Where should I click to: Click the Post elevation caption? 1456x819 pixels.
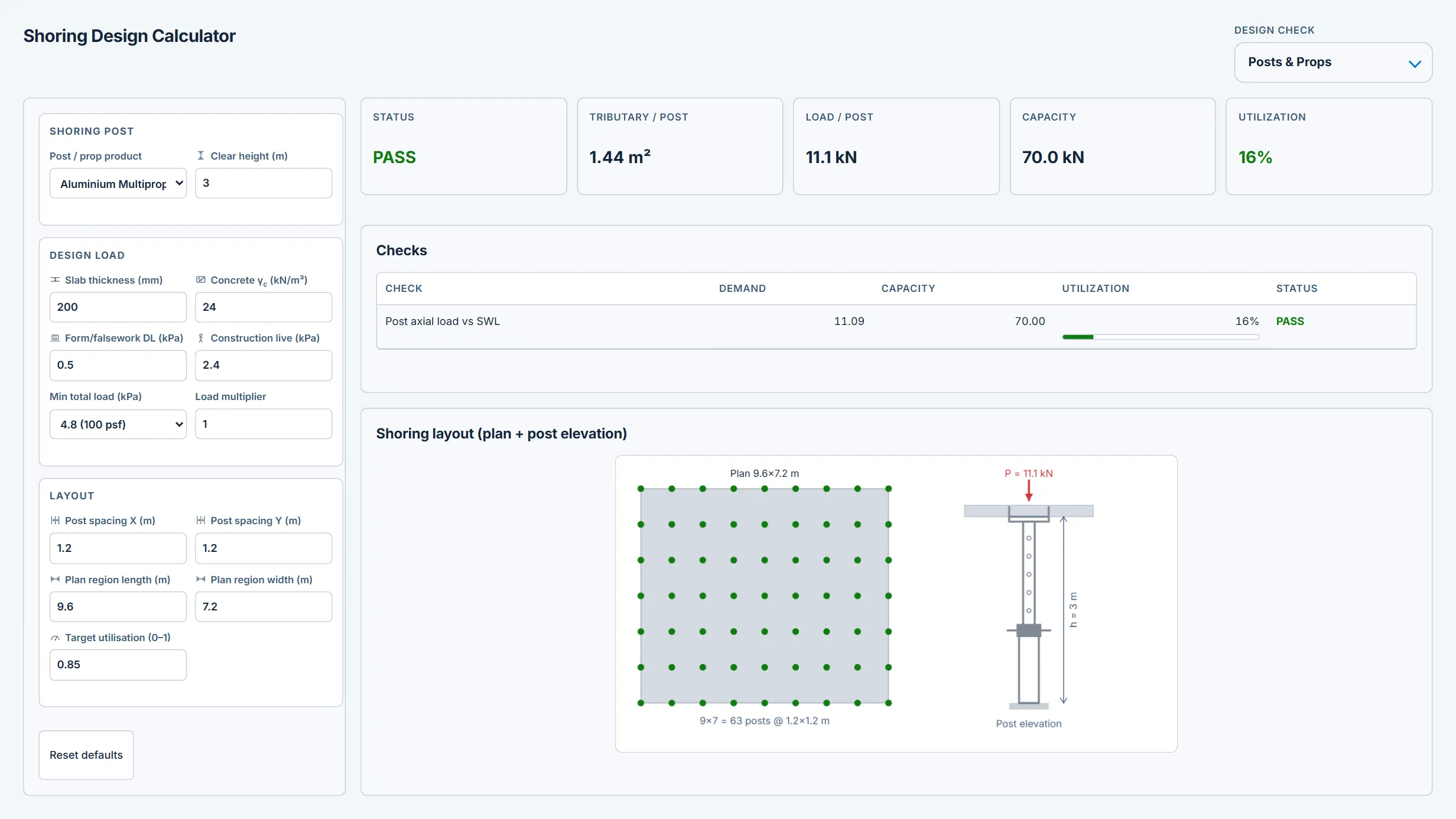pyautogui.click(x=1029, y=723)
